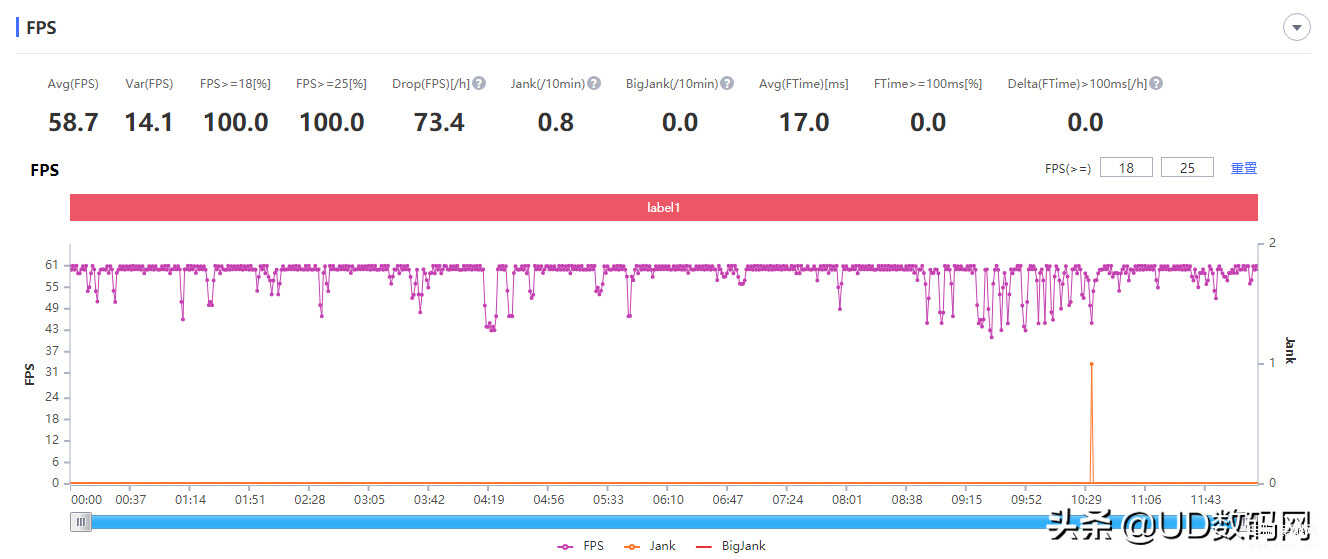Click the Avg(FTime)[ms] value 17.0

(x=804, y=123)
